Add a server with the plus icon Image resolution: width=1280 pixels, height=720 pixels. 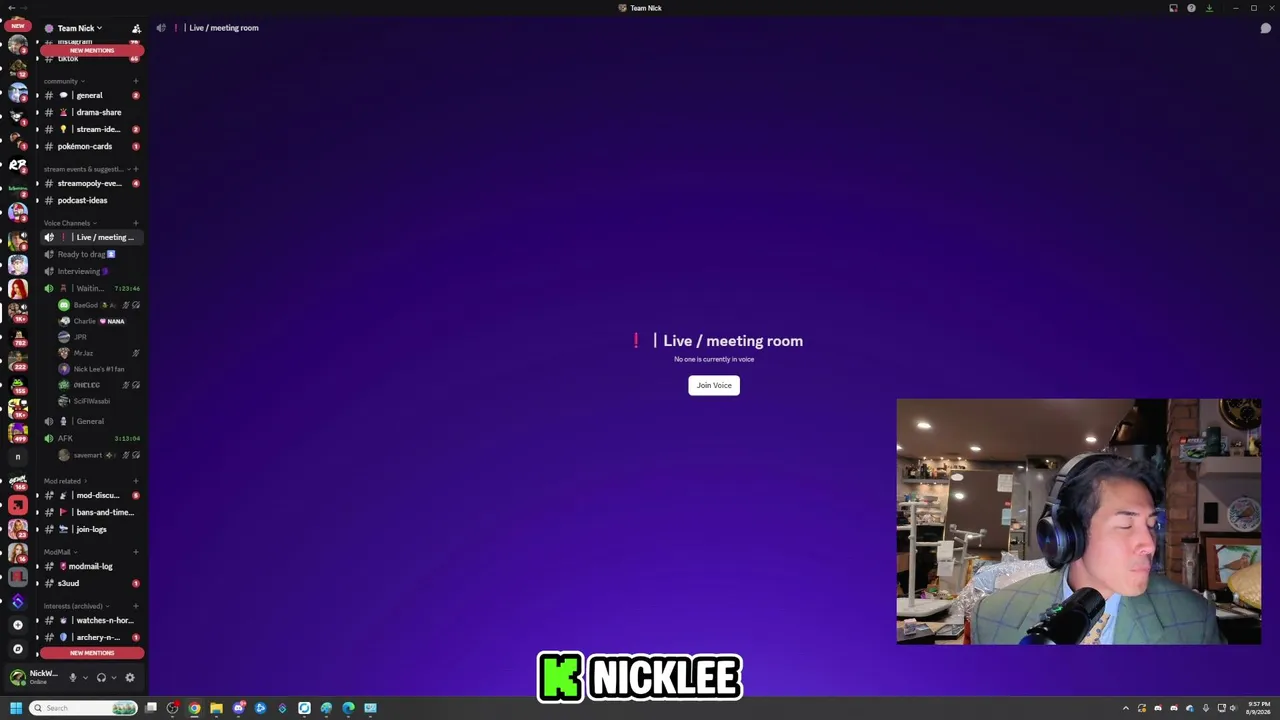17,625
